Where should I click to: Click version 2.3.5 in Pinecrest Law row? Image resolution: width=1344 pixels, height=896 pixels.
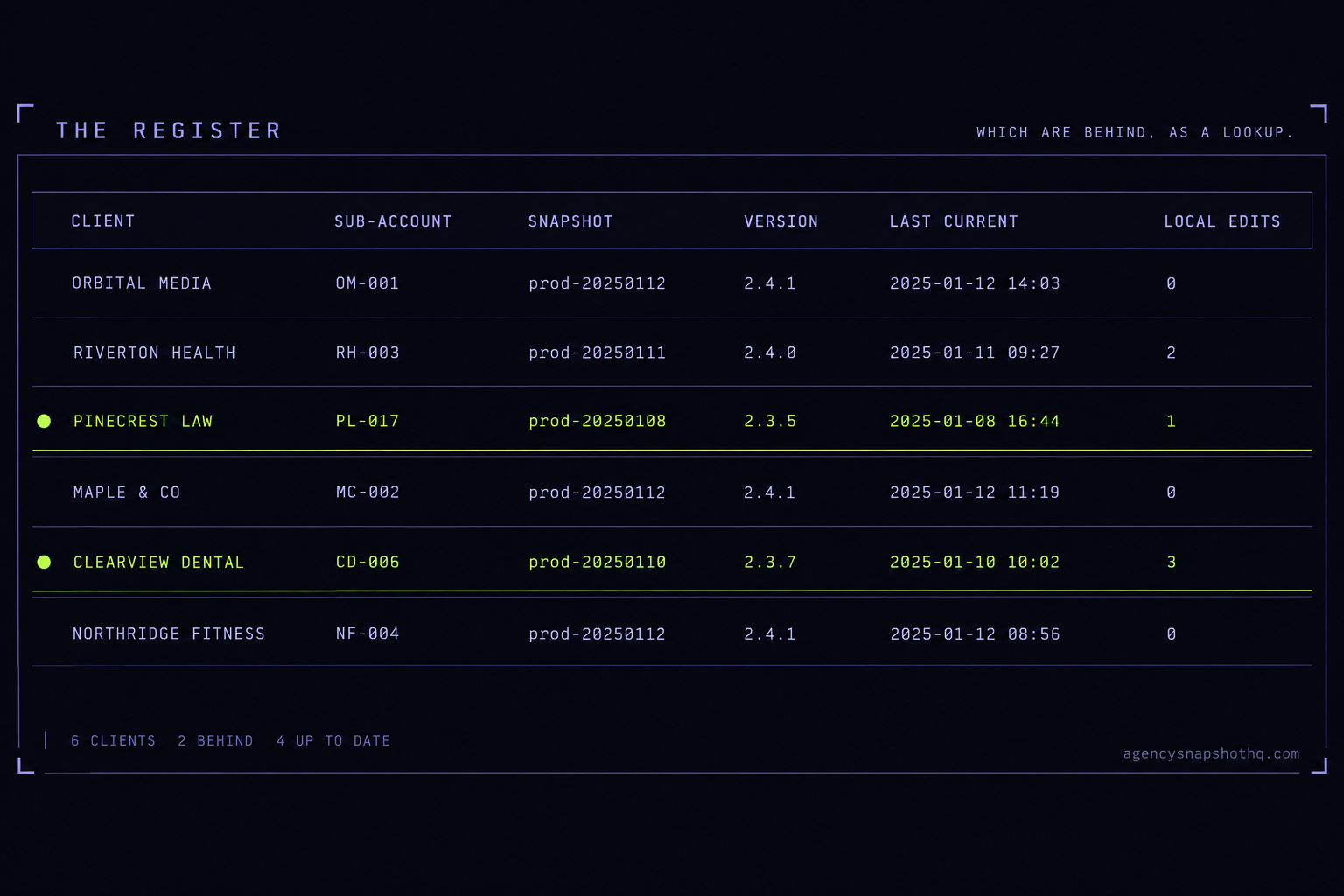pyautogui.click(x=770, y=422)
